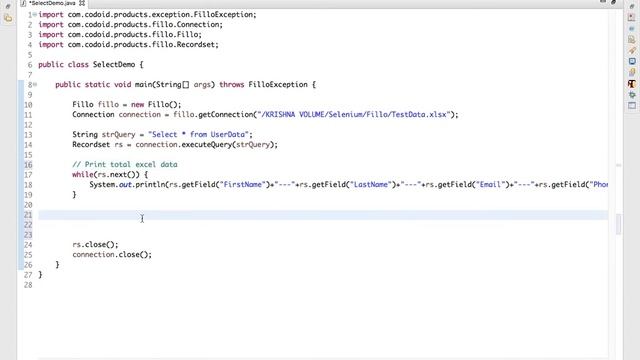Open the yellow-purple icon in right trim bar
Image resolution: width=640 pixels, height=360 pixels.
pyautogui.click(x=632, y=73)
